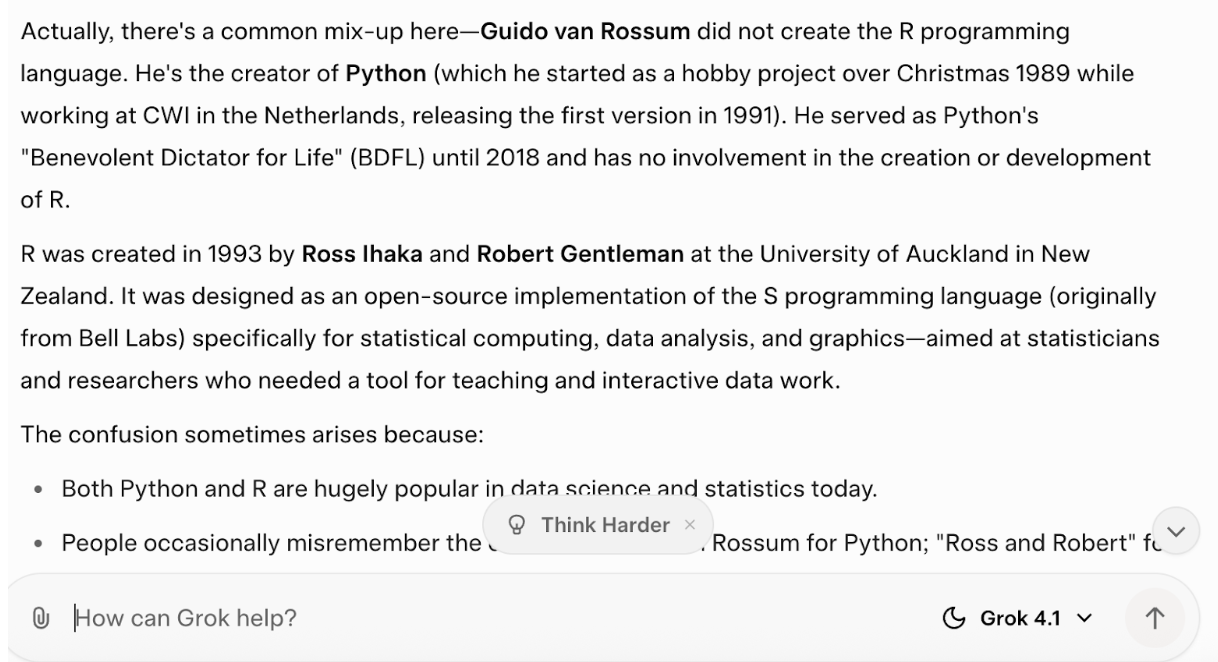Select the bold "Robert Gentleman" name
Image resolution: width=1218 pixels, height=662 pixels.
(580, 254)
